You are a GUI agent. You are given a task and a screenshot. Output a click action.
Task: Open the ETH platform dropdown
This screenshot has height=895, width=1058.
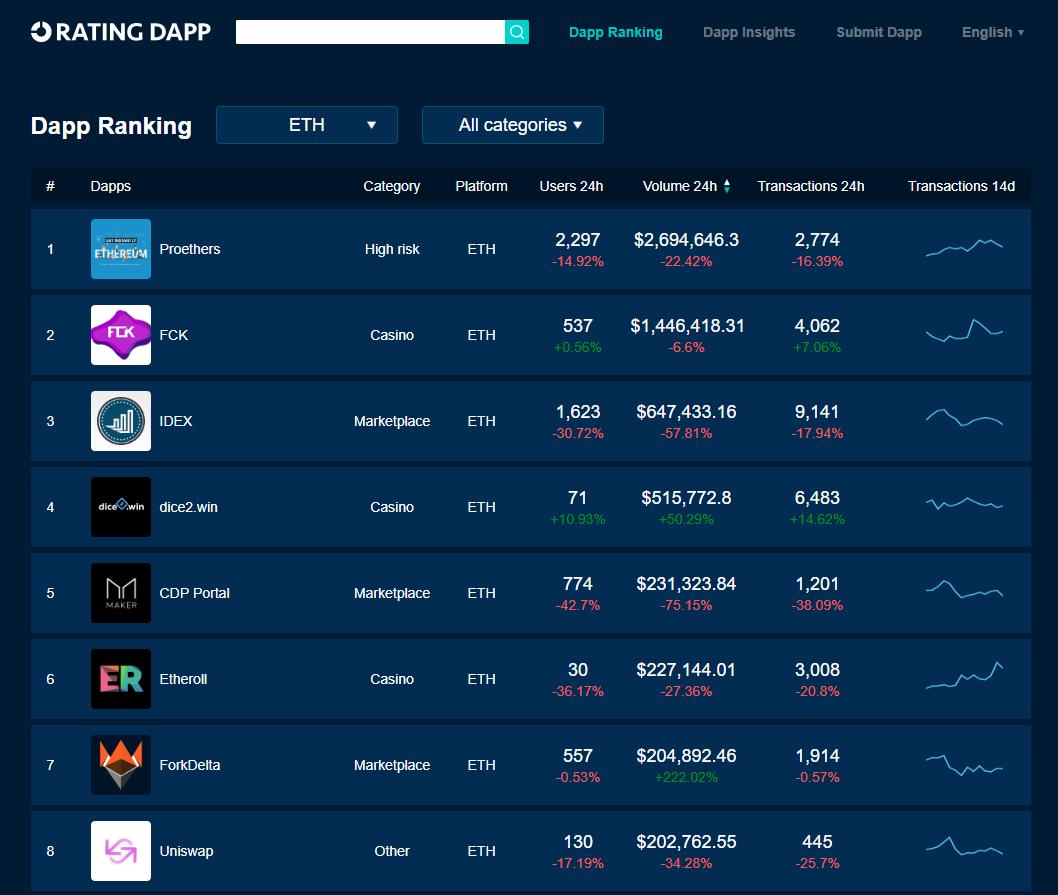point(307,125)
